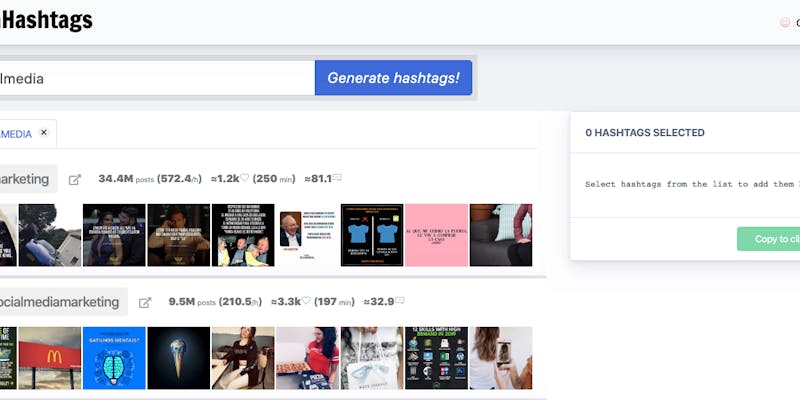Open the man on phone thumbnail
800x400 pixels.
coord(179,235)
